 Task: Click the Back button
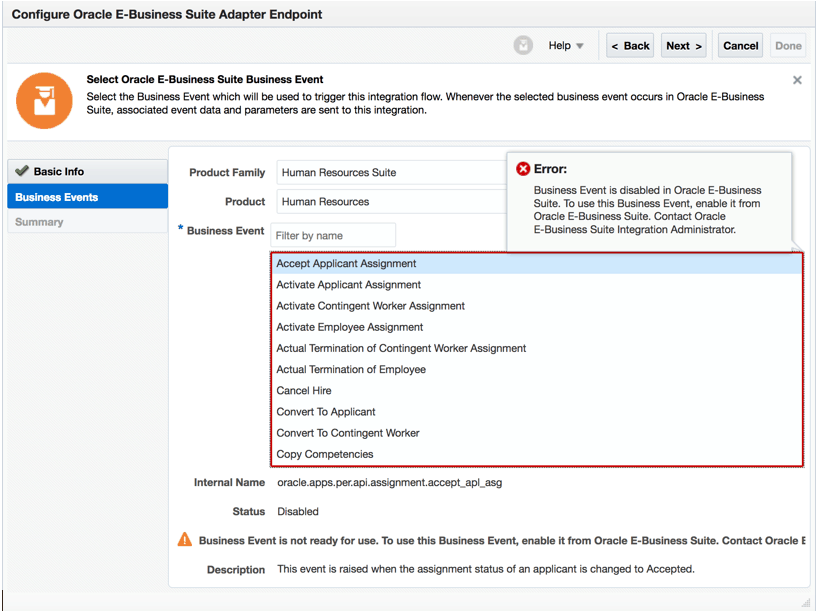(629, 46)
